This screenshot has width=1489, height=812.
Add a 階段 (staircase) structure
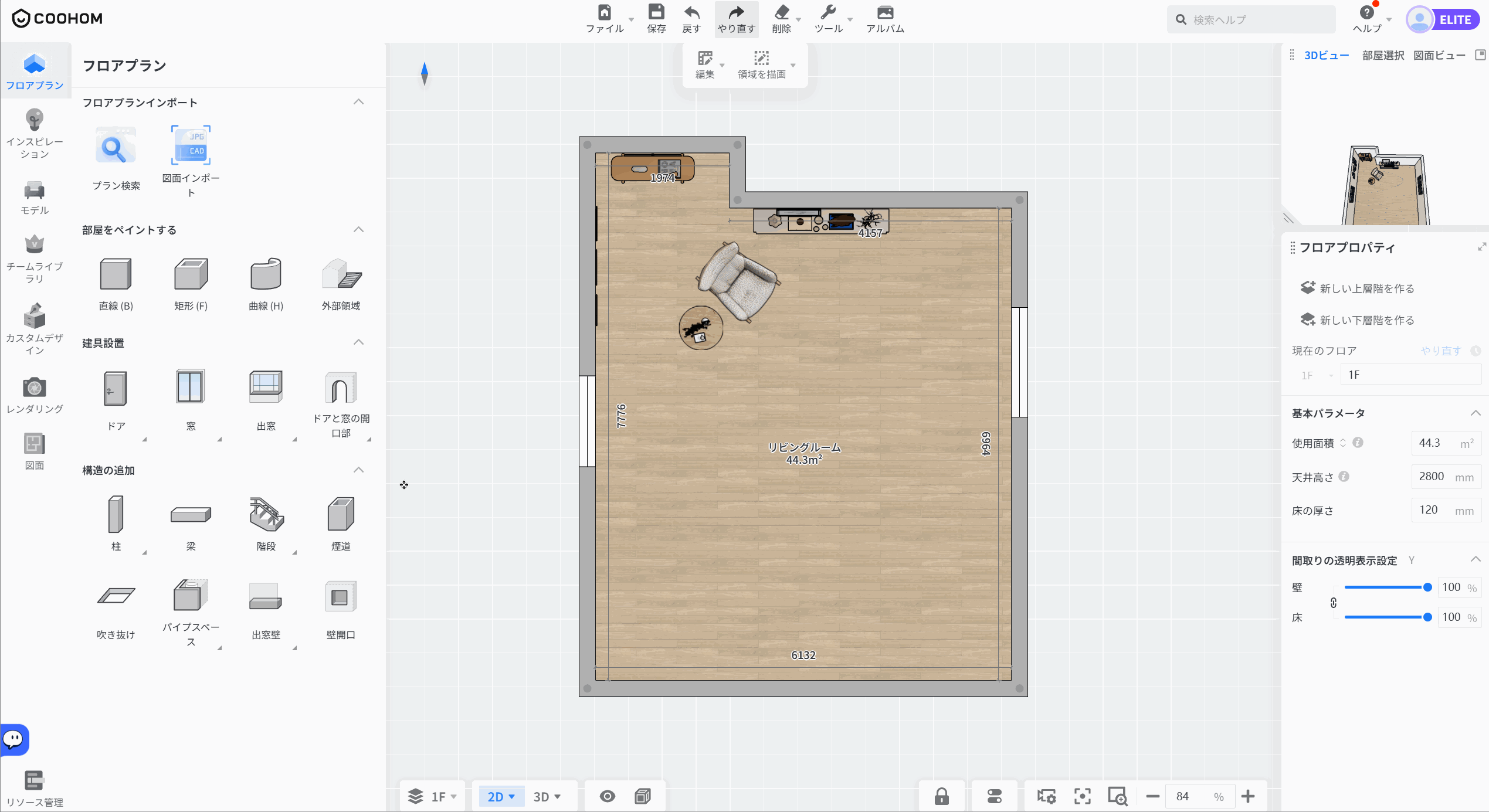266,514
